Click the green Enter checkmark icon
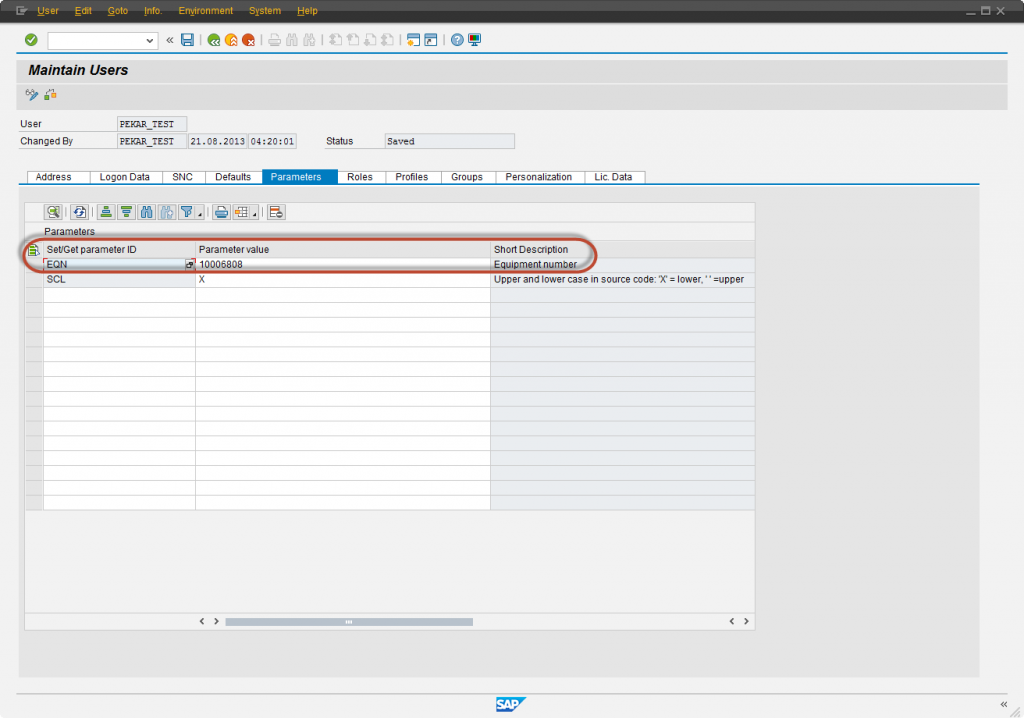This screenshot has height=718, width=1024. [31, 40]
